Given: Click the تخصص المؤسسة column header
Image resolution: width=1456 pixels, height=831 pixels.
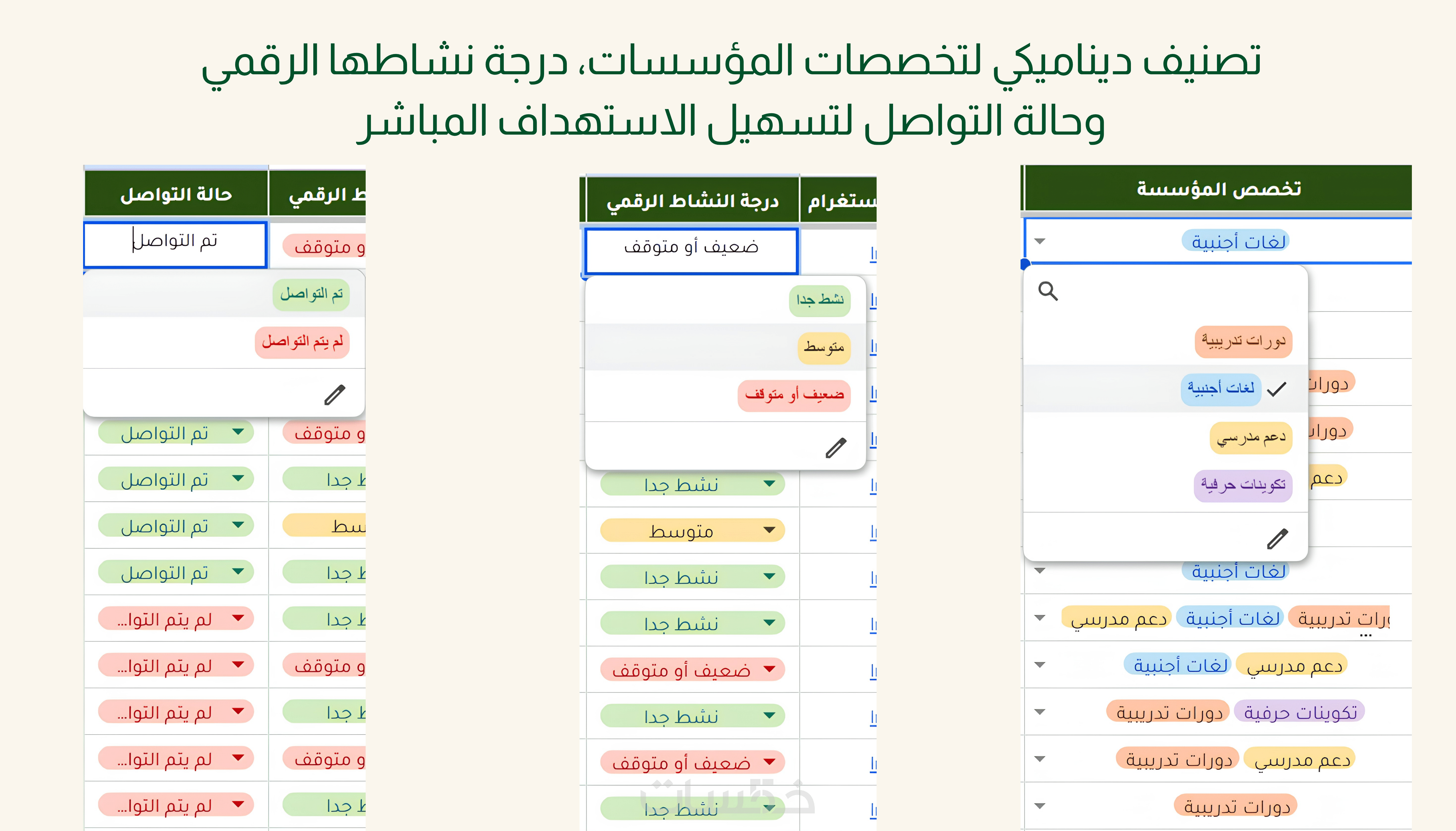Looking at the screenshot, I should coord(1218,188).
